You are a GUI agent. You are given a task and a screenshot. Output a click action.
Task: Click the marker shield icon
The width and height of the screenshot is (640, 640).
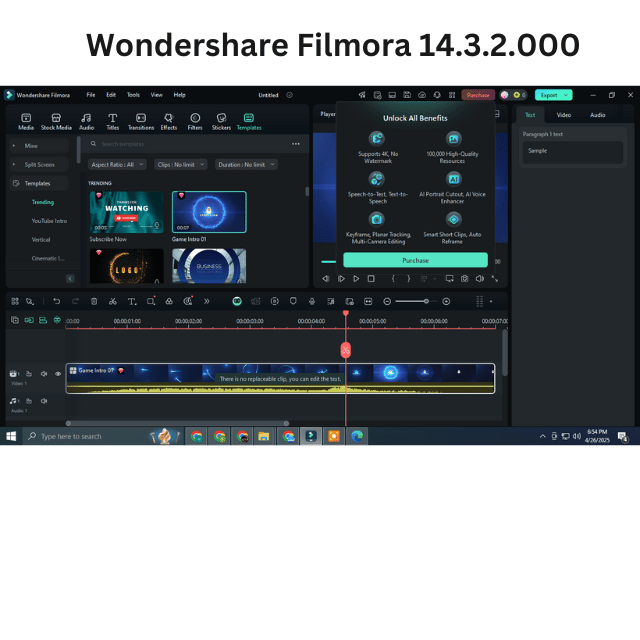click(293, 301)
